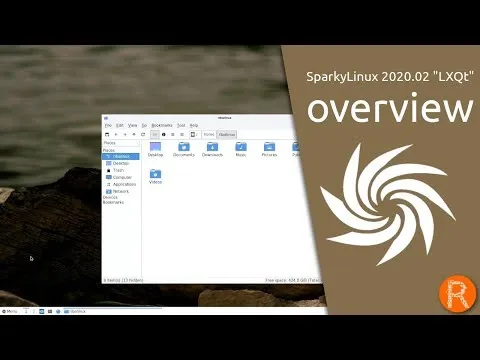Click the file manager window title icon
Screen dimensions: 480x360
(106, 118)
